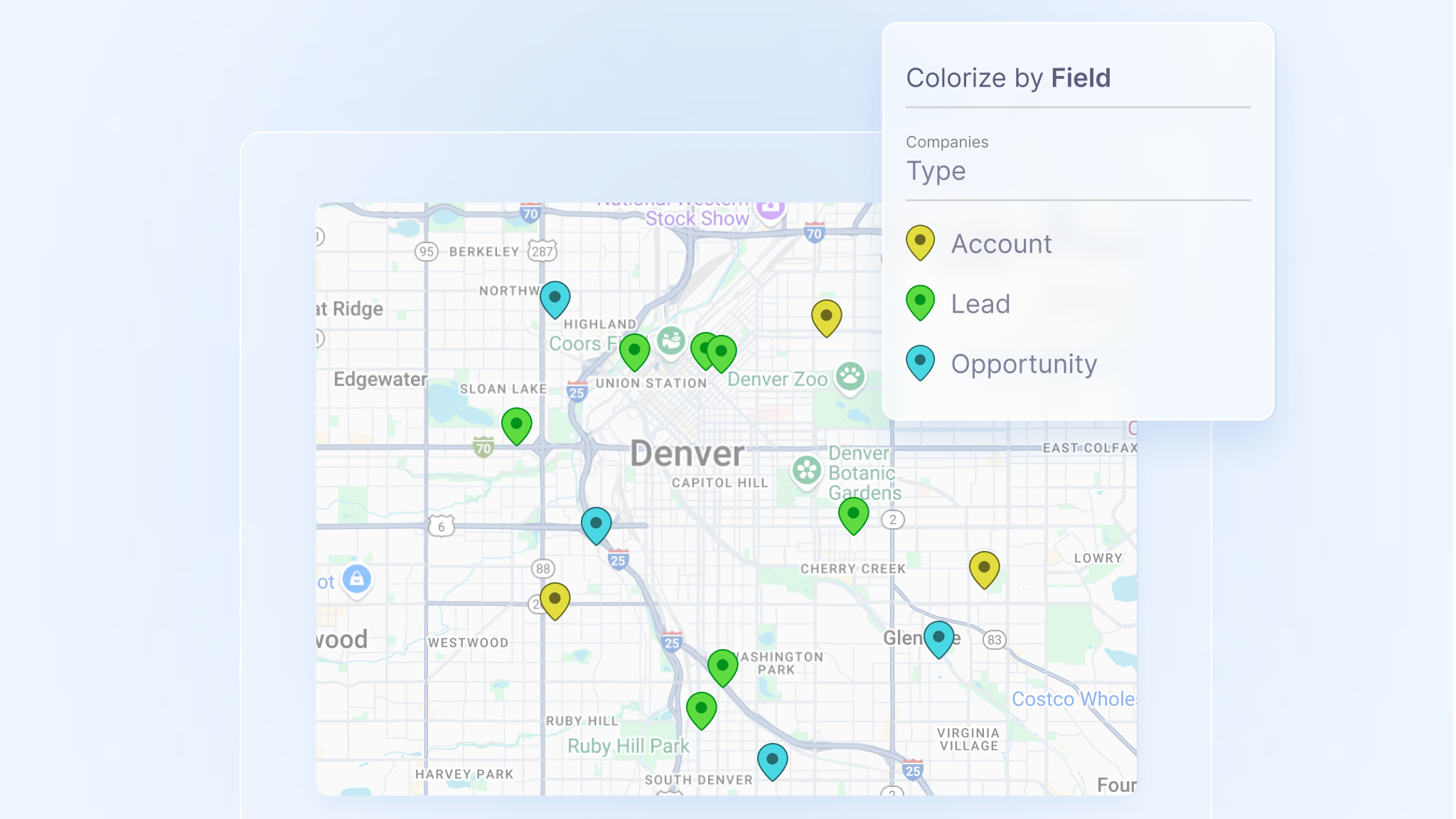The image size is (1456, 819).
Task: Click the blue pin near South Denver
Action: click(x=772, y=759)
